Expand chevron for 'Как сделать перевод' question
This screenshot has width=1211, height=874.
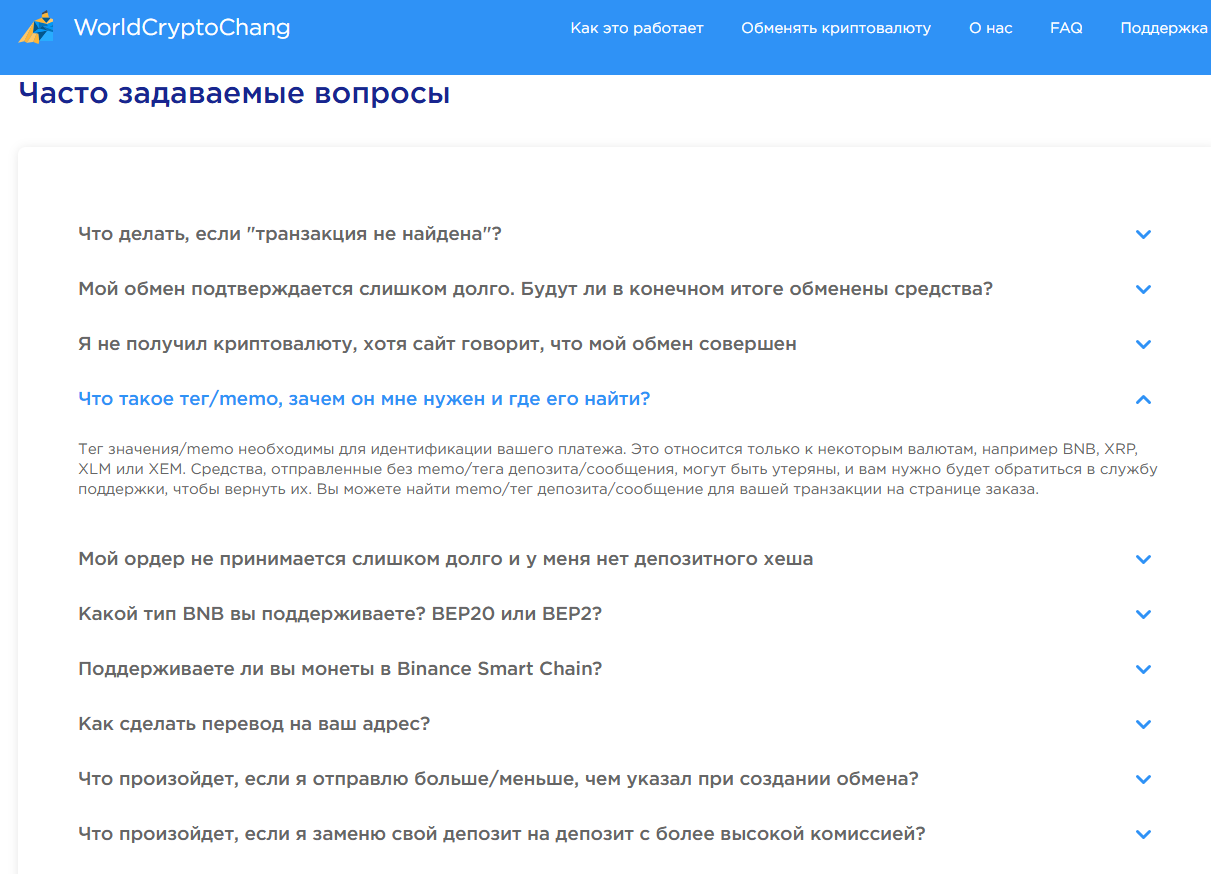(x=1144, y=725)
